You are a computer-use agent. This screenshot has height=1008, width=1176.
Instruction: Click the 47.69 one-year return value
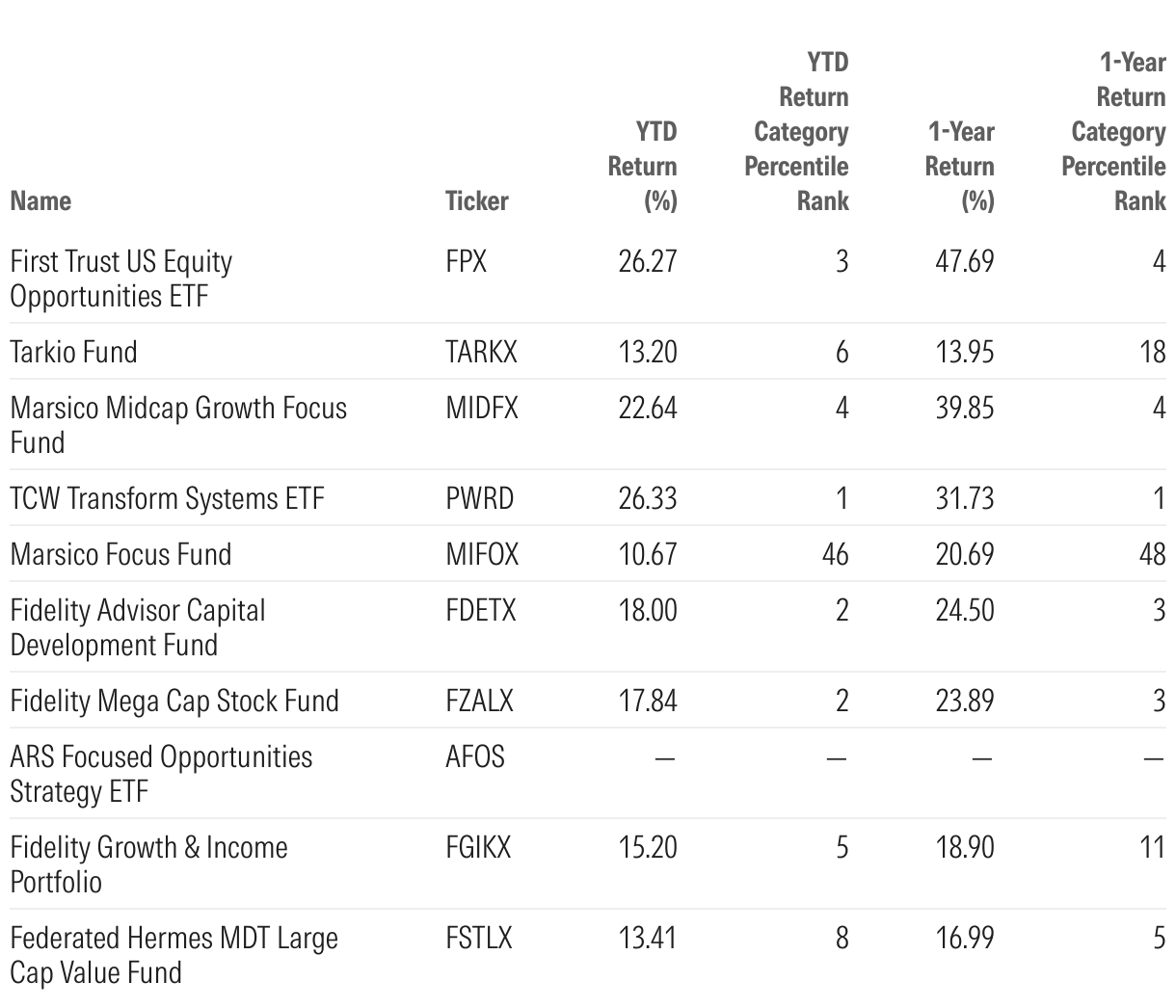click(965, 261)
